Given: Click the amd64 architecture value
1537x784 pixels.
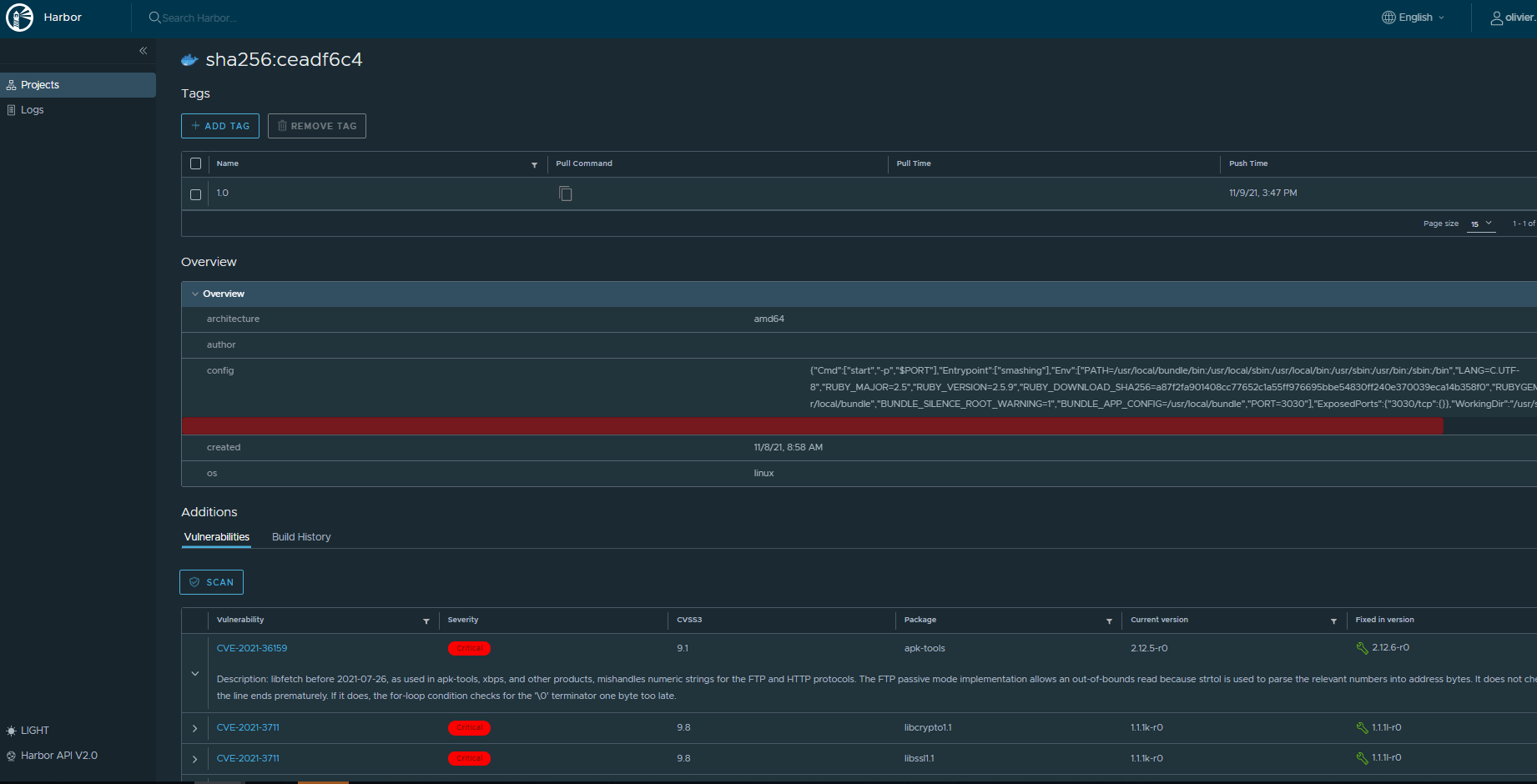Looking at the screenshot, I should point(769,319).
